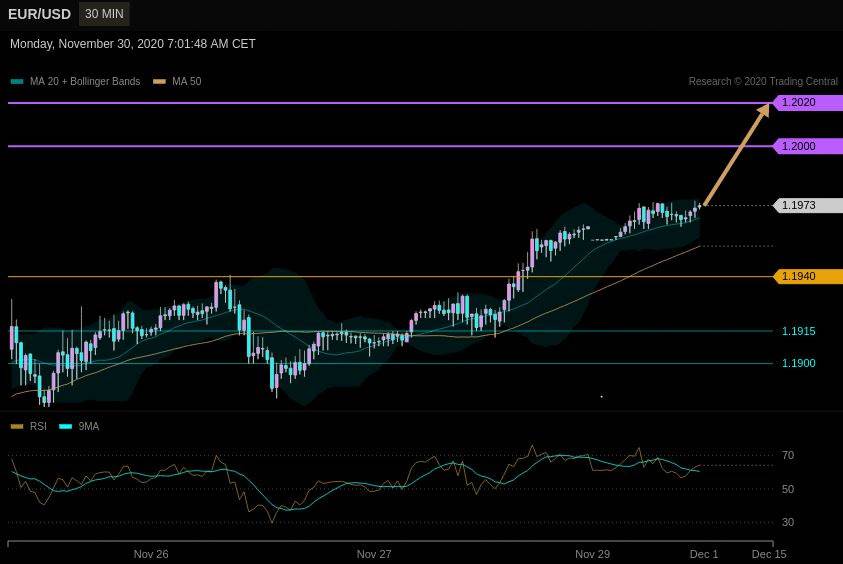Select the 30 MIN timeframe button
Image resolution: width=843 pixels, height=564 pixels.
104,14
